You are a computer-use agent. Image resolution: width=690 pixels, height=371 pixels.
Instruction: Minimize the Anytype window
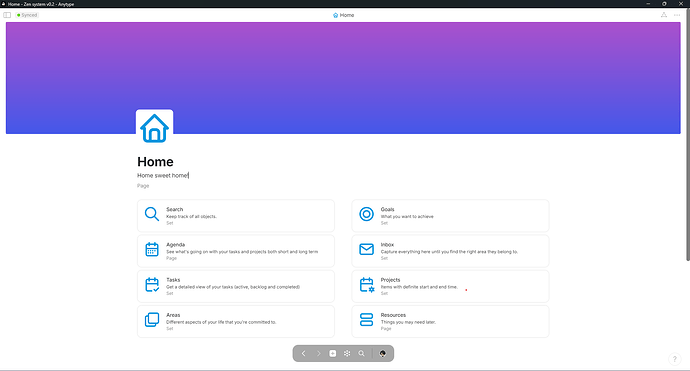tap(648, 4)
